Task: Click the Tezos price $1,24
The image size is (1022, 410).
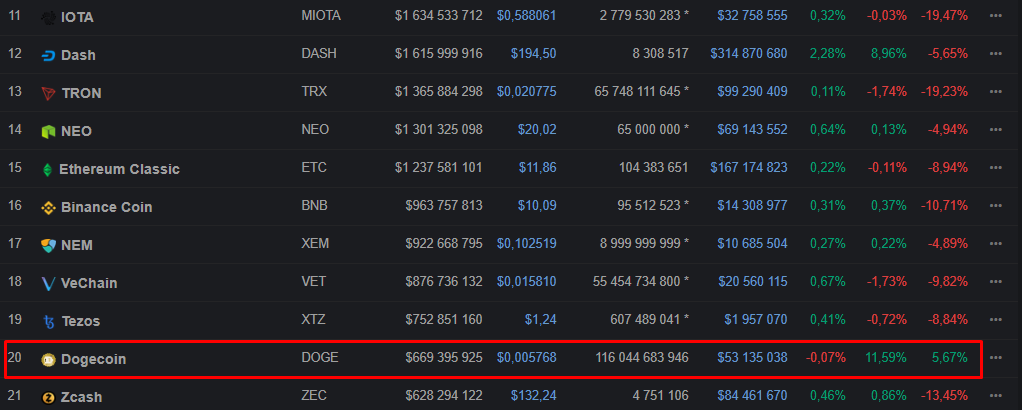Action: tap(541, 319)
